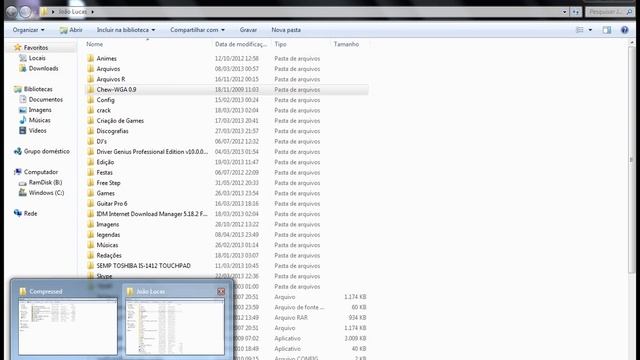Select the Guitar Pro 6 folder icon

(x=91, y=203)
